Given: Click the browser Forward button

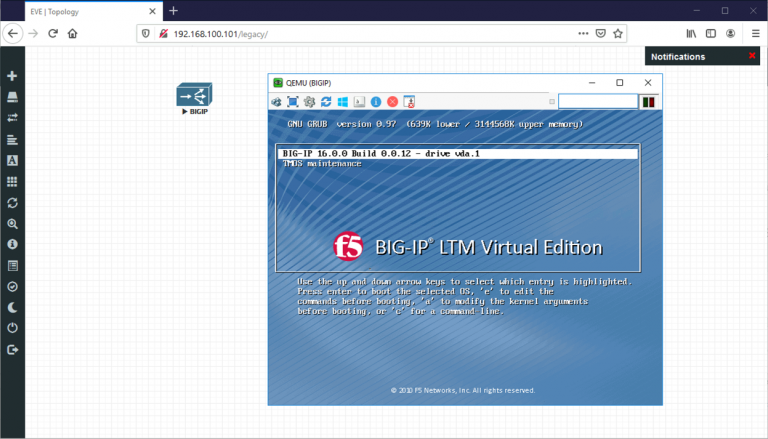Looking at the screenshot, I should point(33,33).
